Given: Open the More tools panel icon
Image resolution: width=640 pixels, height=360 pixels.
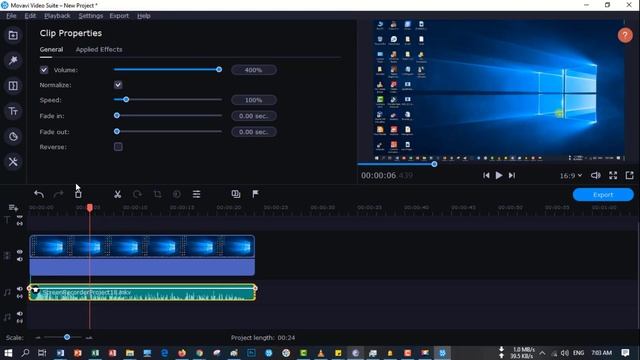Looking at the screenshot, I should pyautogui.click(x=13, y=162).
